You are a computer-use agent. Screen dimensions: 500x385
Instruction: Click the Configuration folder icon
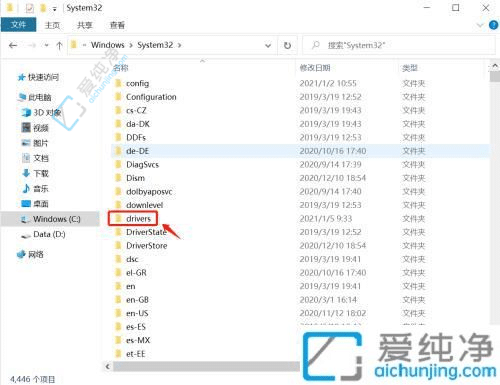tap(118, 97)
